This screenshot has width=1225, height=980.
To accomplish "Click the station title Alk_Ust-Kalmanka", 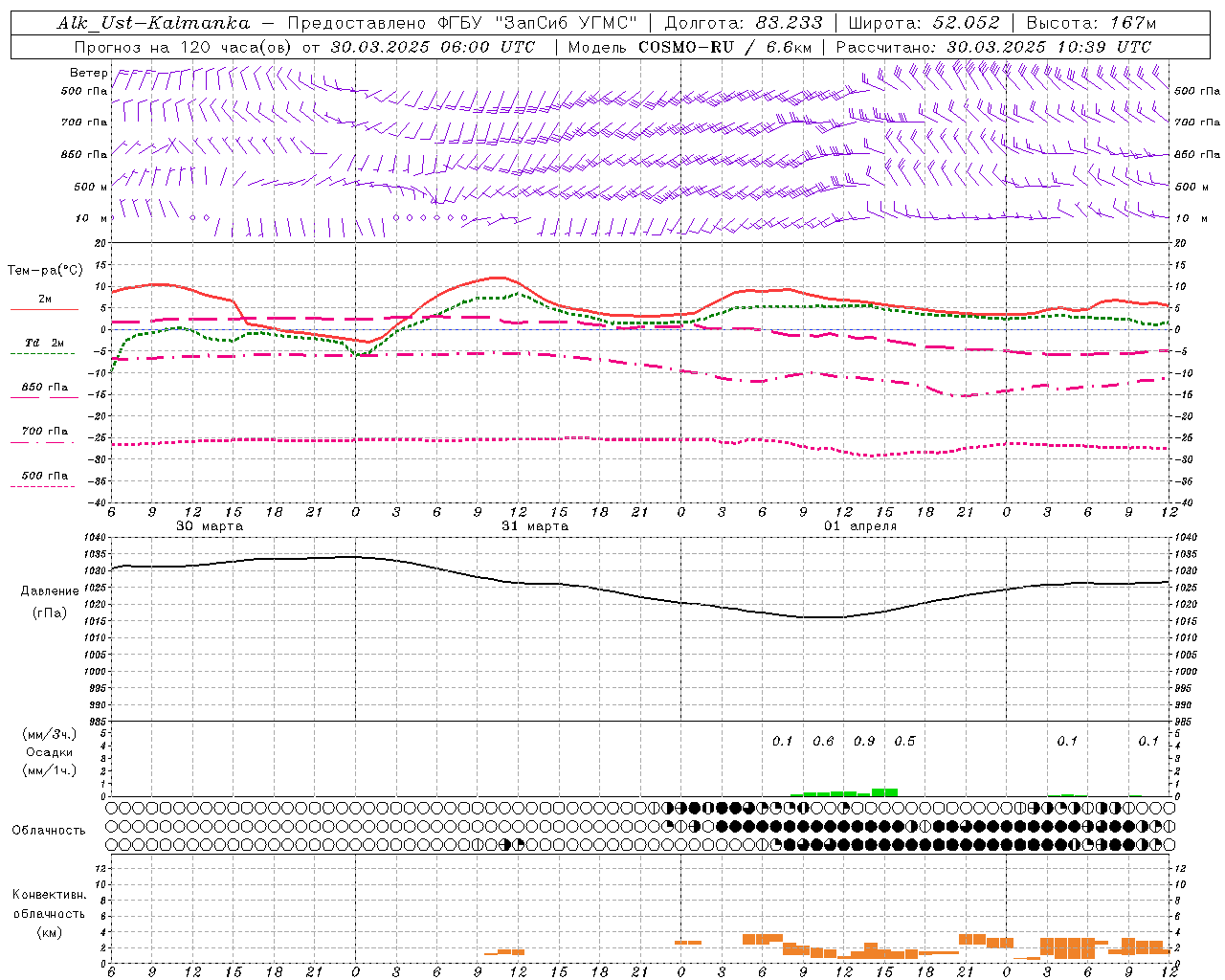I will coord(153,23).
